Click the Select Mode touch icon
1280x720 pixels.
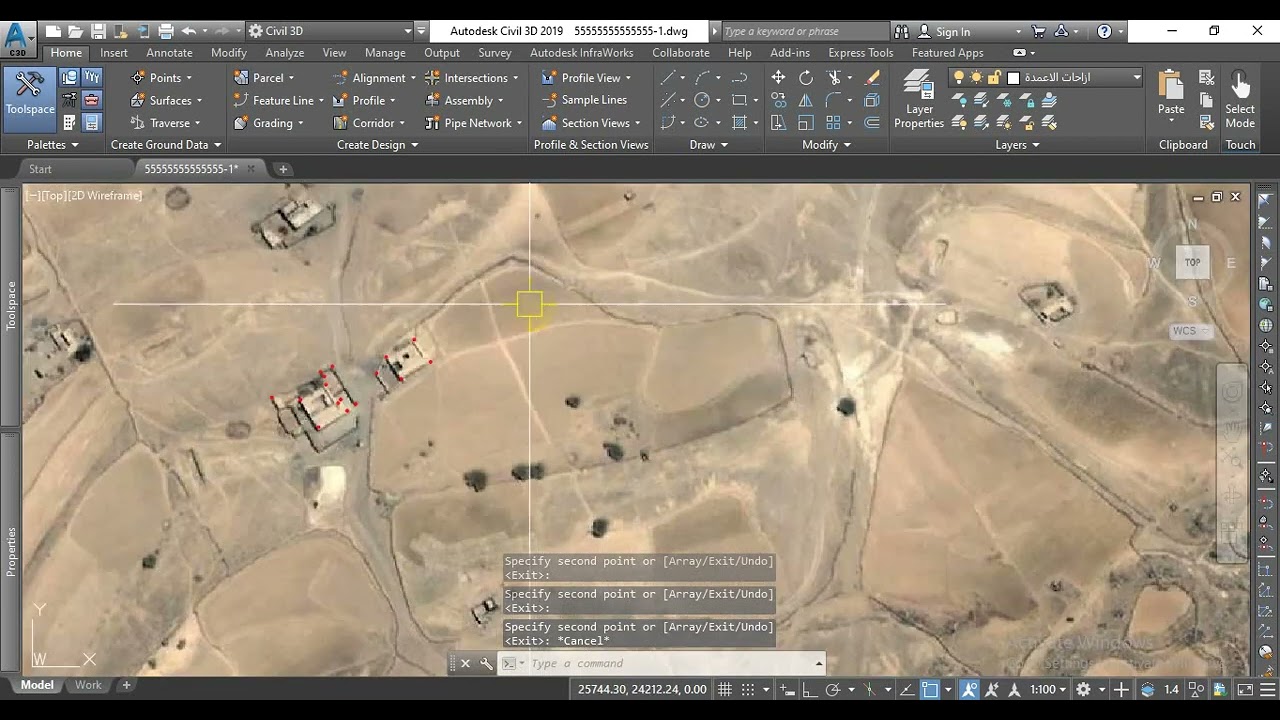click(1240, 99)
